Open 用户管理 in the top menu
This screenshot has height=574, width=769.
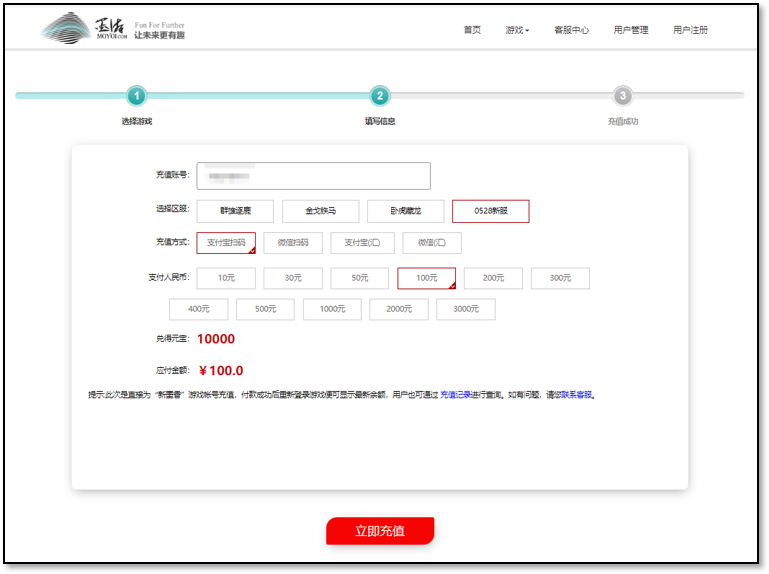631,30
